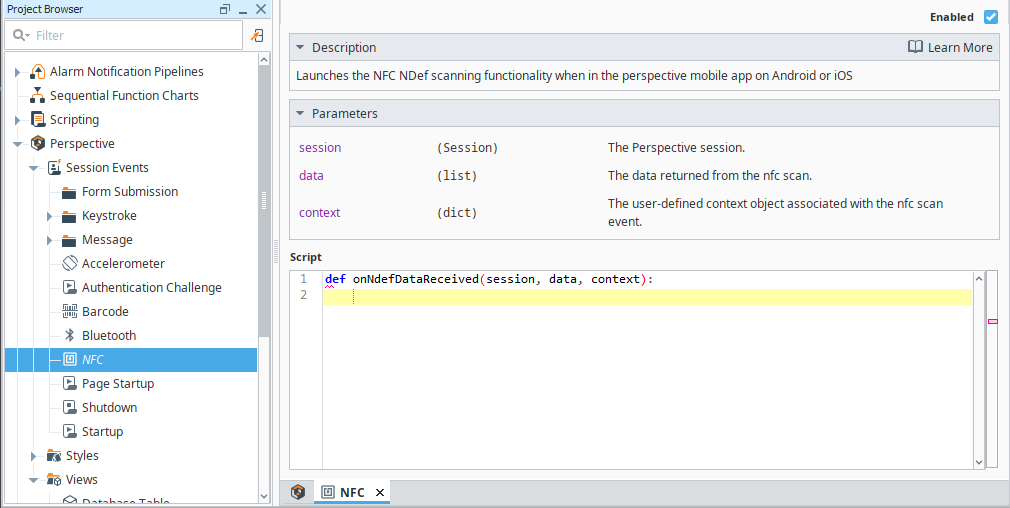This screenshot has height=508, width=1010.
Task: Collapse the Session Events node
Action: [x=33, y=168]
